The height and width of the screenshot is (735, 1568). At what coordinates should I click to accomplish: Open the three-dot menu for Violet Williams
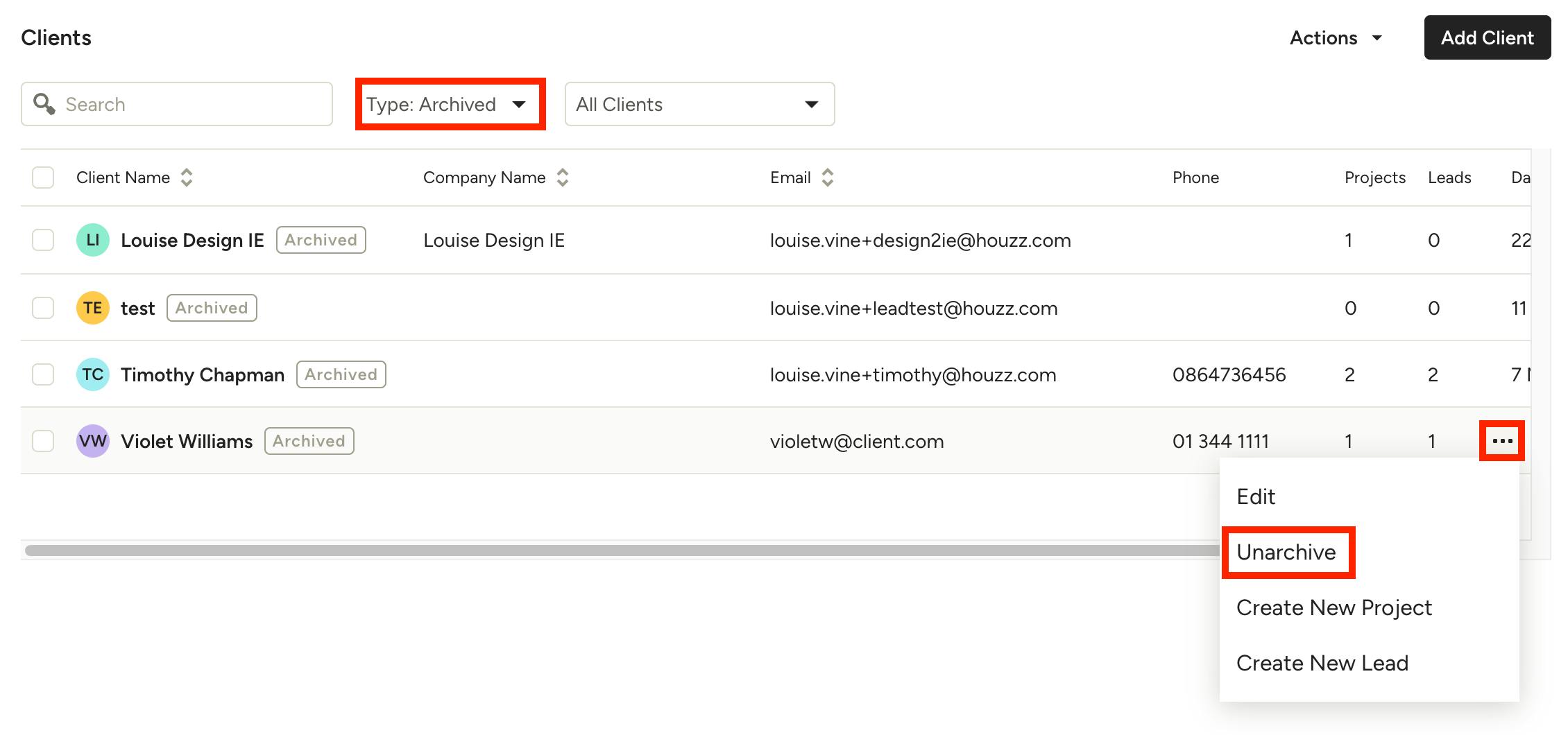[1502, 441]
